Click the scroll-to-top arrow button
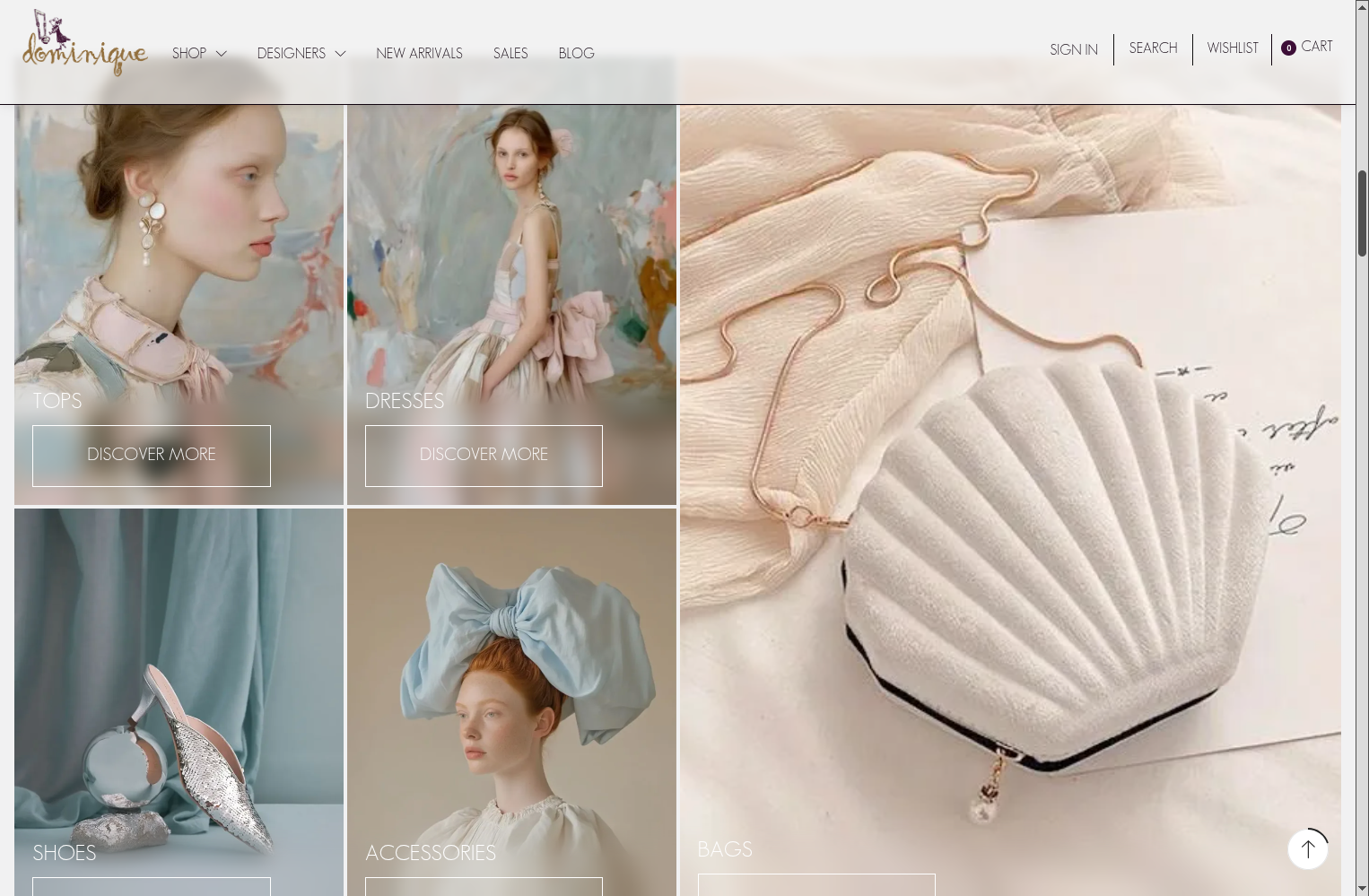This screenshot has width=1369, height=896. 1308,848
